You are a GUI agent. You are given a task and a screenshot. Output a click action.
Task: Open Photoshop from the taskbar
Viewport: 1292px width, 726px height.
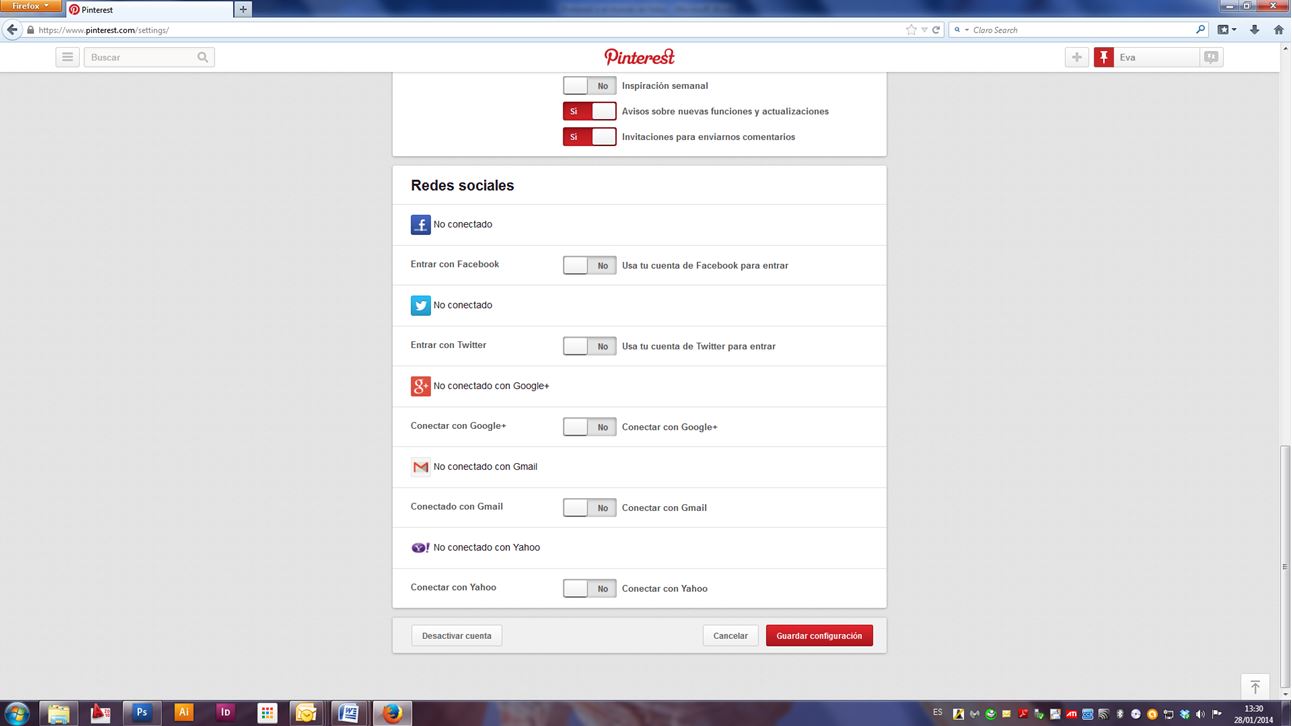(x=142, y=713)
